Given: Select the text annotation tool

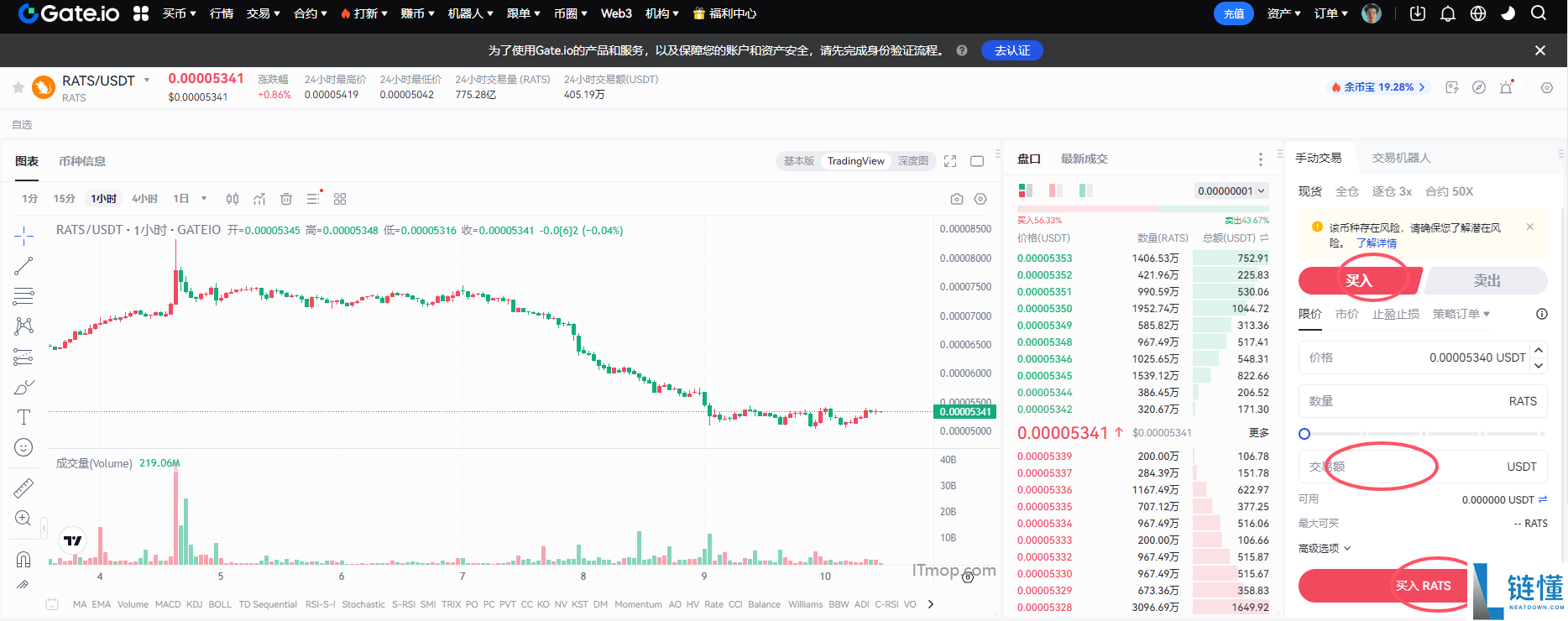Looking at the screenshot, I should tap(24, 417).
